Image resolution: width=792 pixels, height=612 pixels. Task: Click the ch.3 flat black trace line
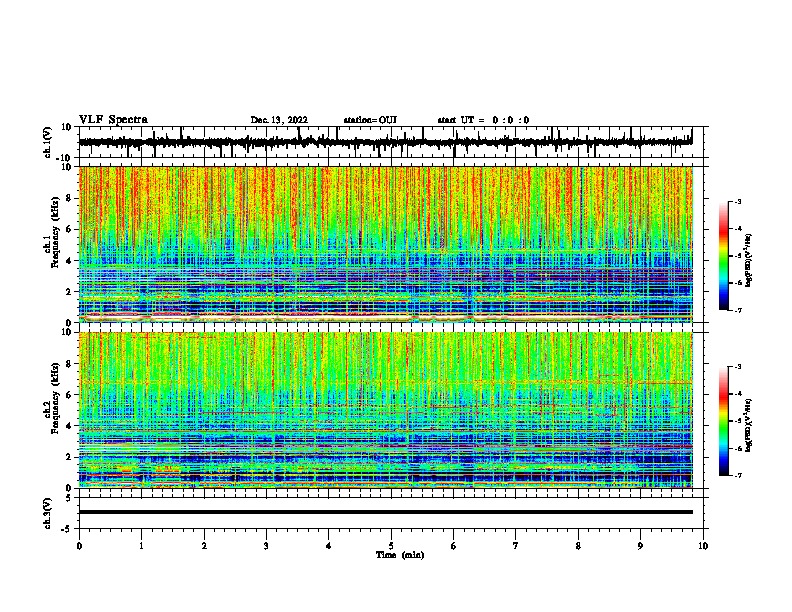coord(386,512)
